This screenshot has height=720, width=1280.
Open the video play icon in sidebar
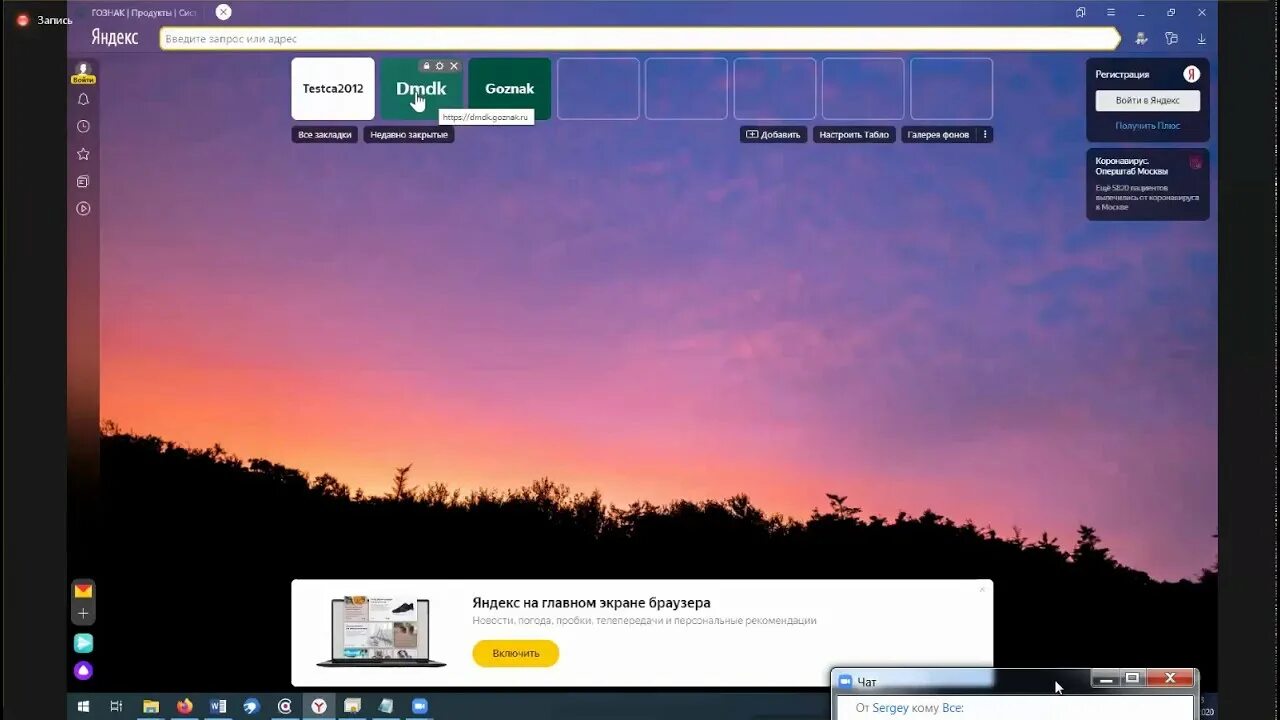click(x=83, y=208)
